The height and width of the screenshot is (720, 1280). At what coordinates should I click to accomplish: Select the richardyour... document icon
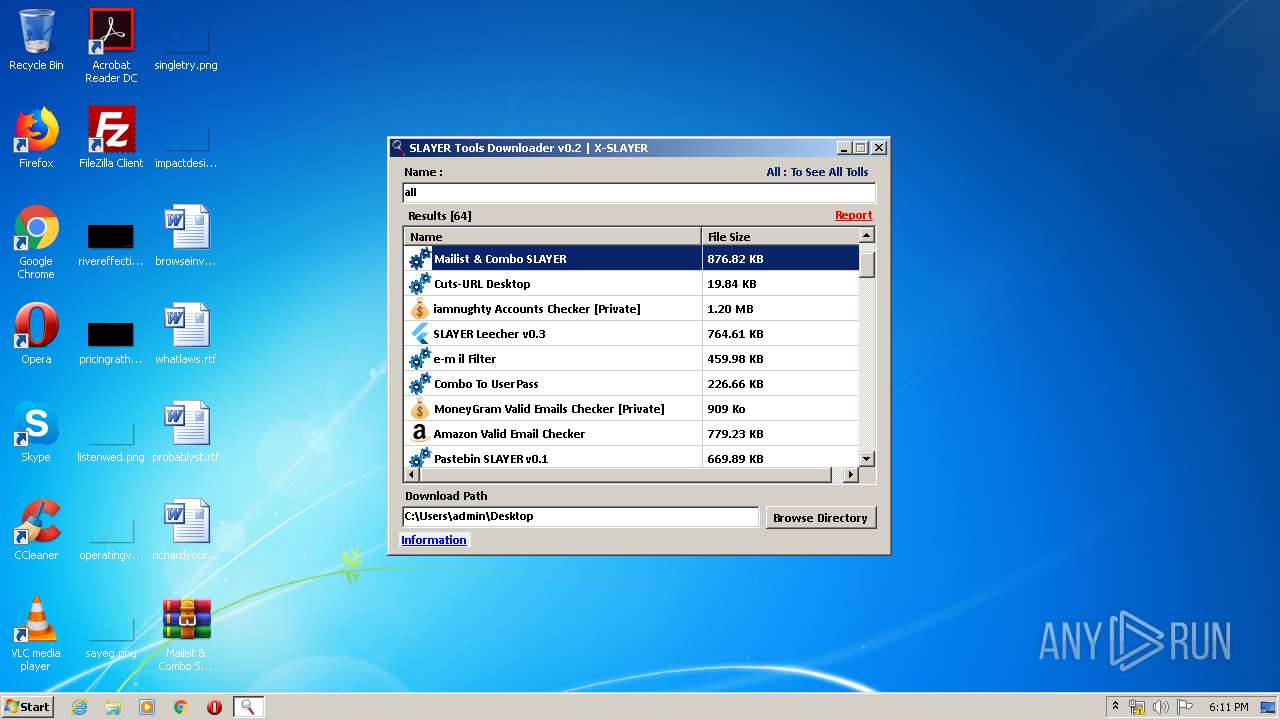186,530
